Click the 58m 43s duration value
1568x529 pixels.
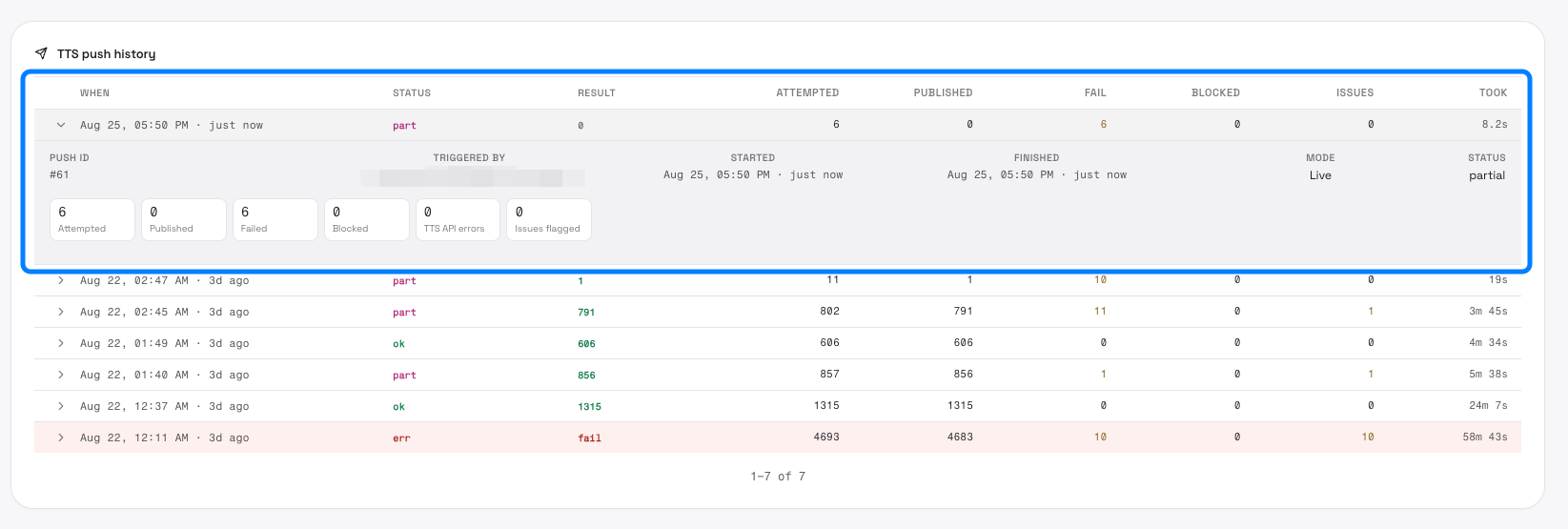tap(1485, 437)
